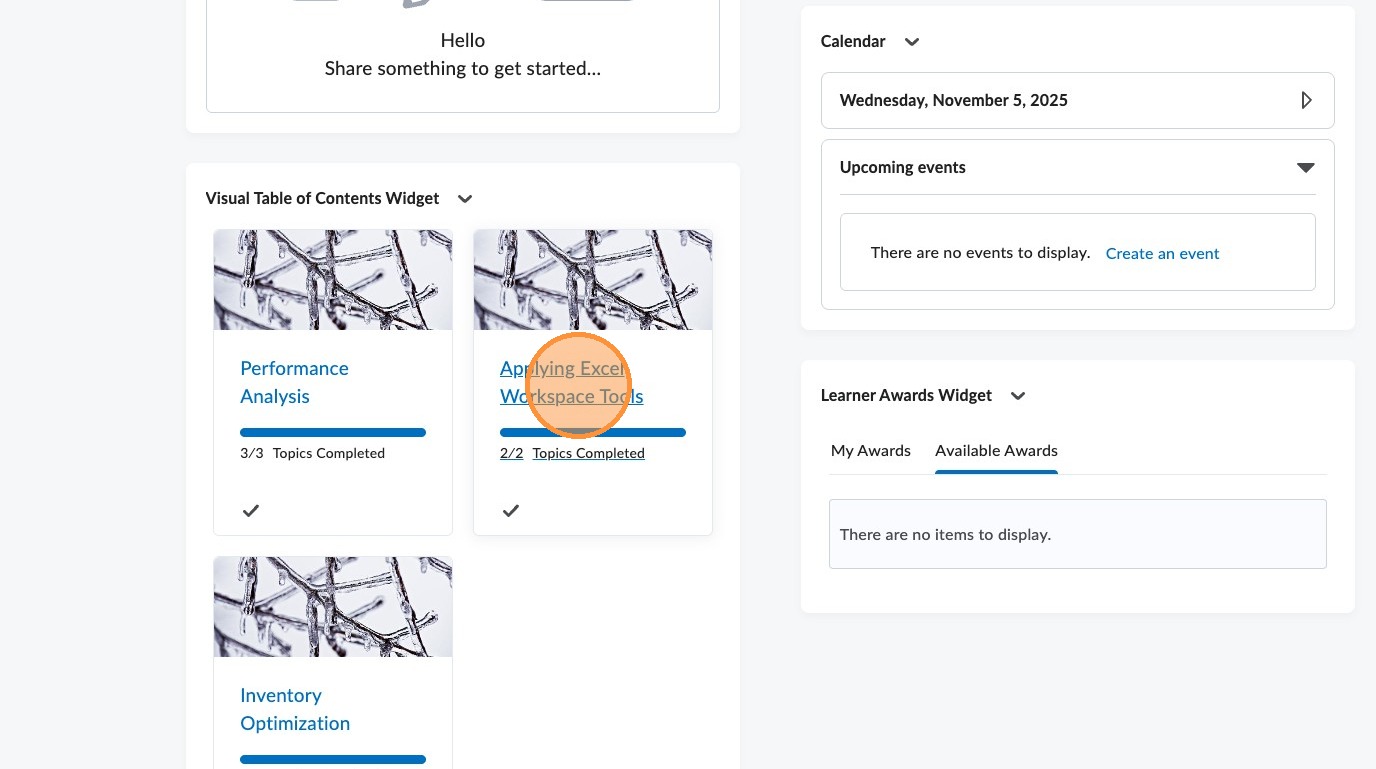This screenshot has width=1376, height=769.
Task: Select the Available Awards tab
Action: point(996,451)
